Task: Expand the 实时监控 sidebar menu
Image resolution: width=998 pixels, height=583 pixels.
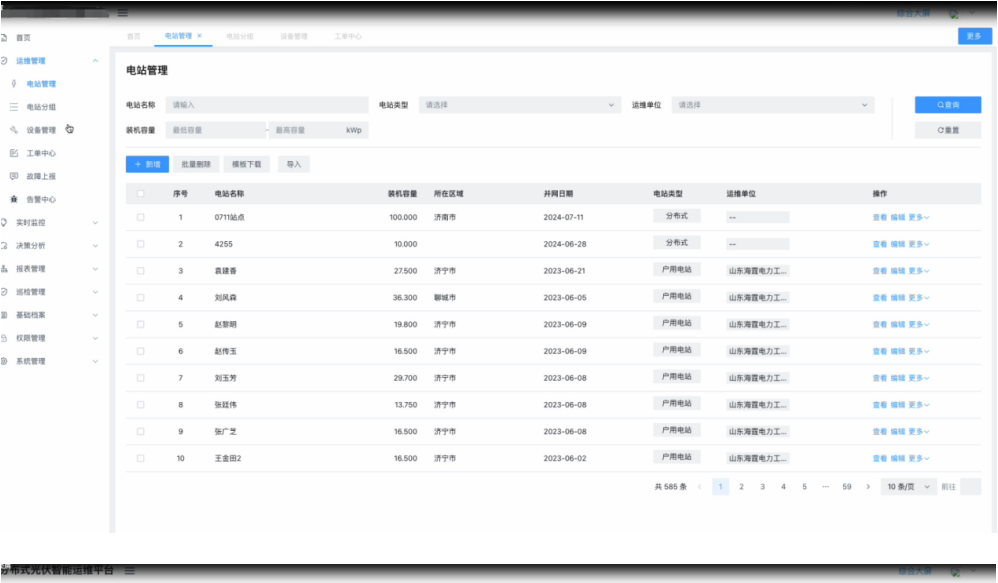Action: (x=50, y=223)
